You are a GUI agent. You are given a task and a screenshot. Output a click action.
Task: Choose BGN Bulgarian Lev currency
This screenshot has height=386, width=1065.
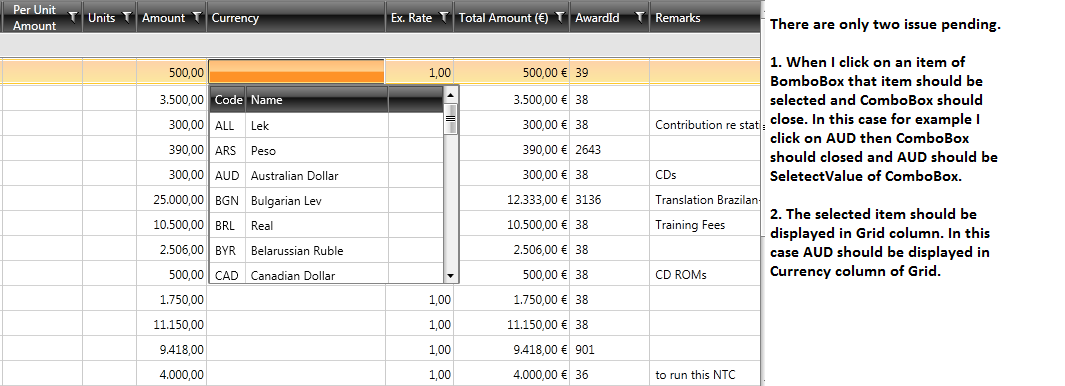[326, 200]
